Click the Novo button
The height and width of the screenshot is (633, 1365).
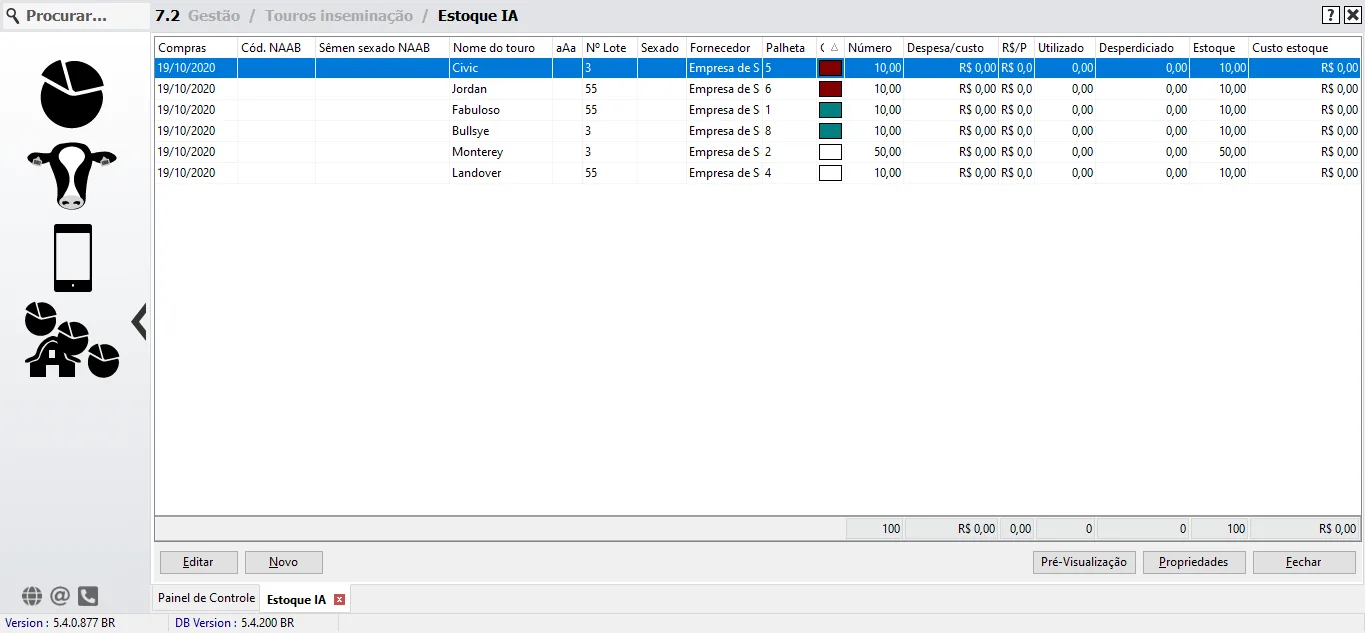tap(283, 562)
